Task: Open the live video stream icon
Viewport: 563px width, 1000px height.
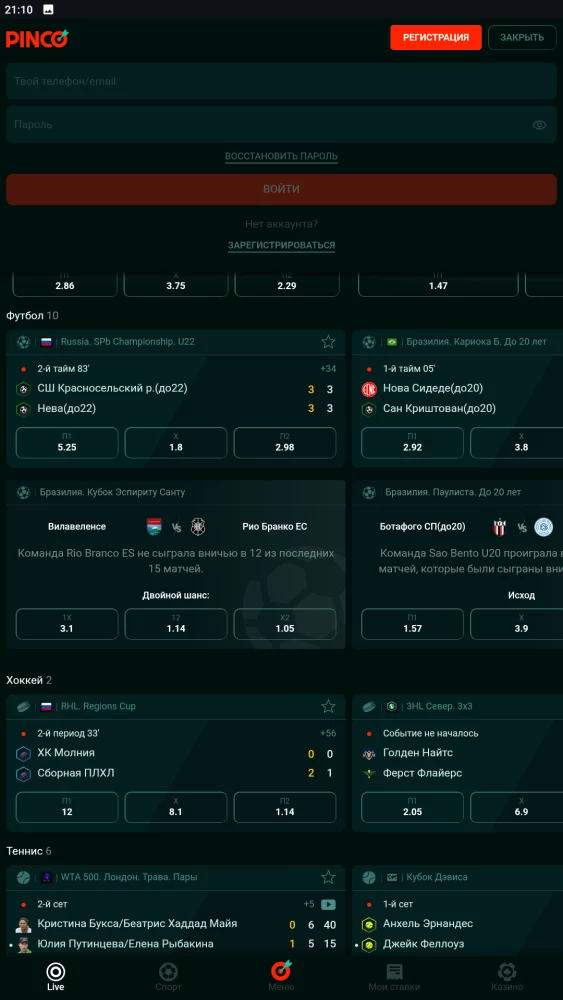Action: click(328, 904)
